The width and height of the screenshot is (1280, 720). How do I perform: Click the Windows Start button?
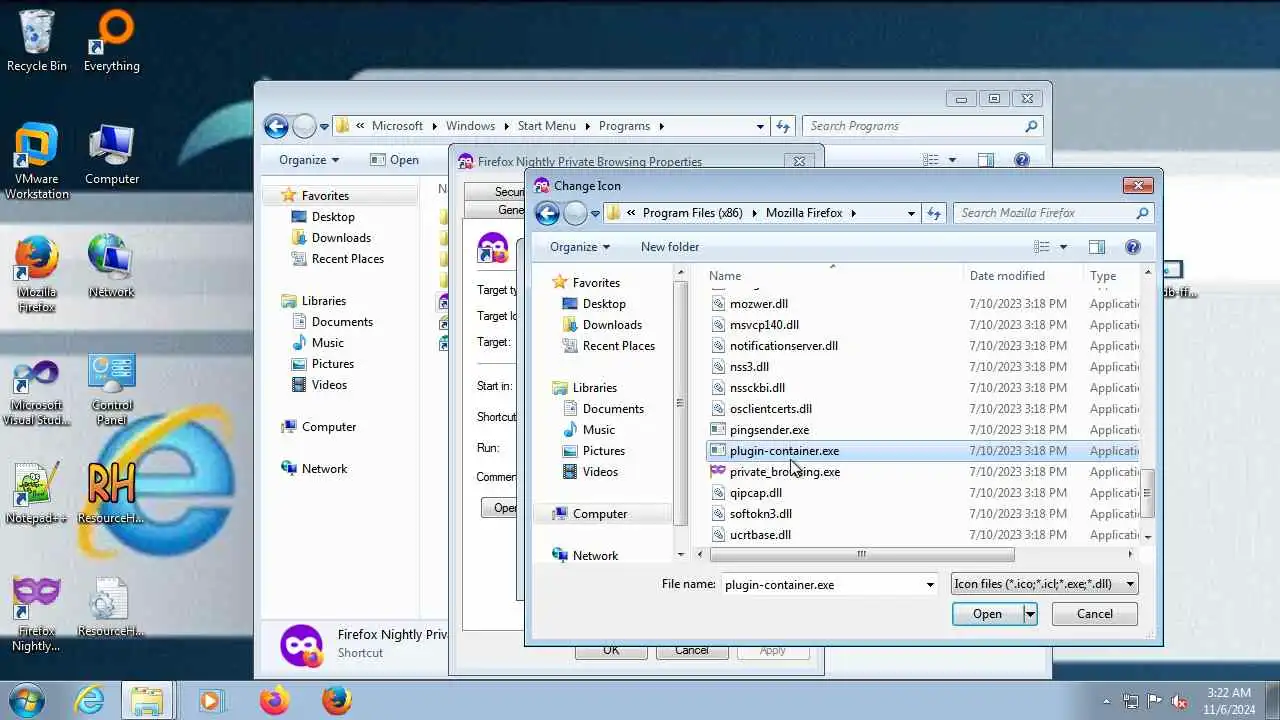[27, 699]
